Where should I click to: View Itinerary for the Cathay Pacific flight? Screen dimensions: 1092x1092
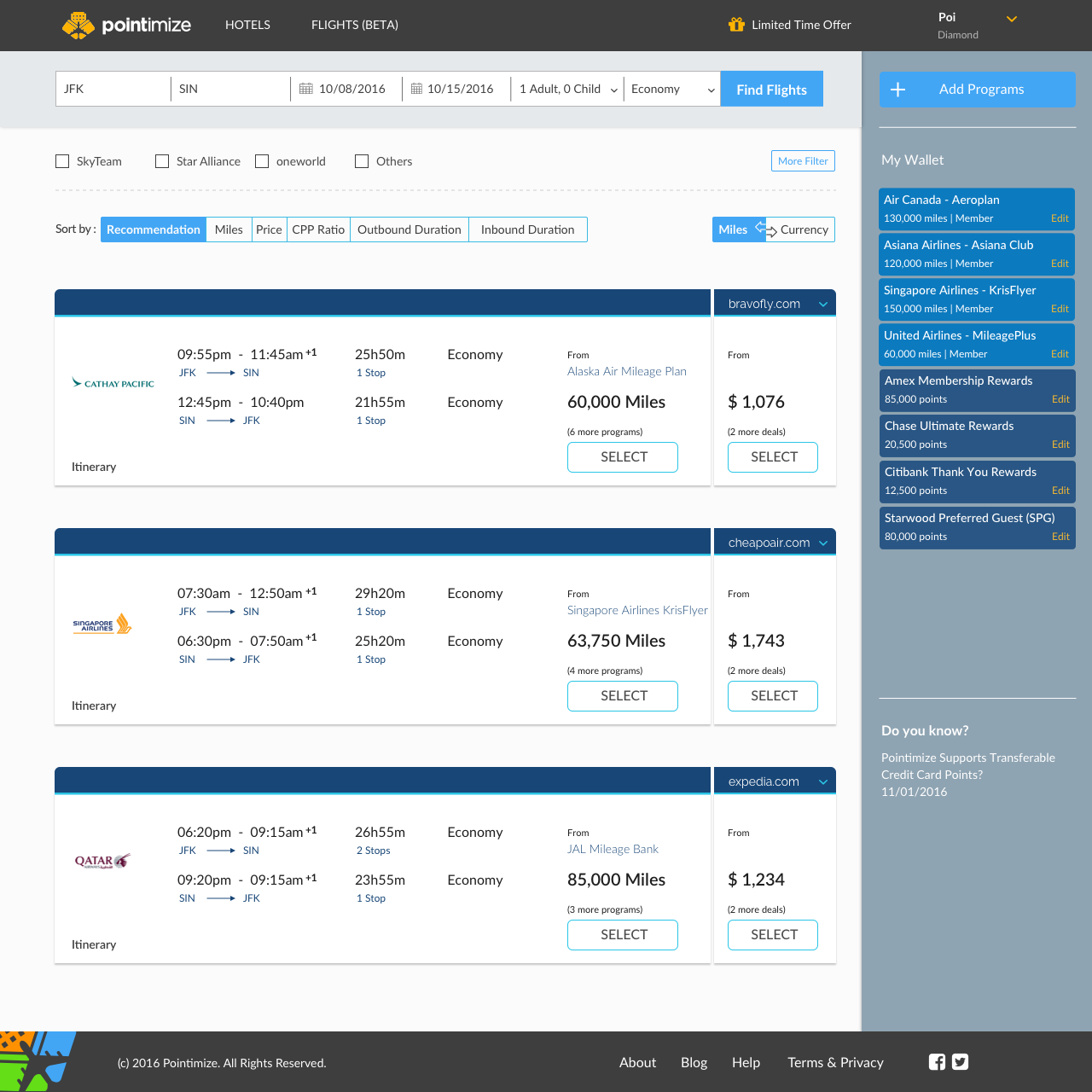(94, 467)
